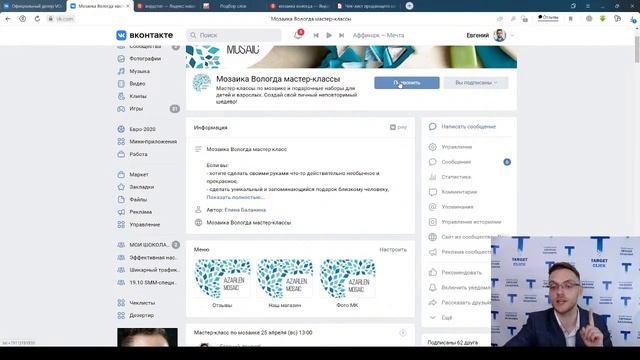Click the Включить уведомления bell

click(433, 287)
